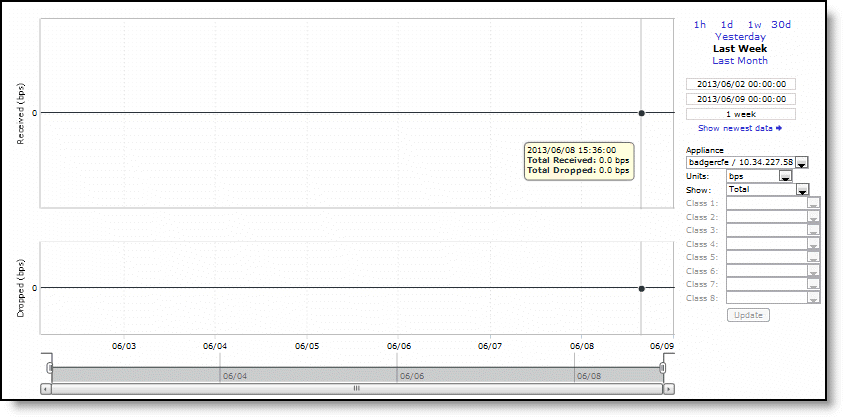
Task: Expand the Units dropdown
Action: coord(785,176)
